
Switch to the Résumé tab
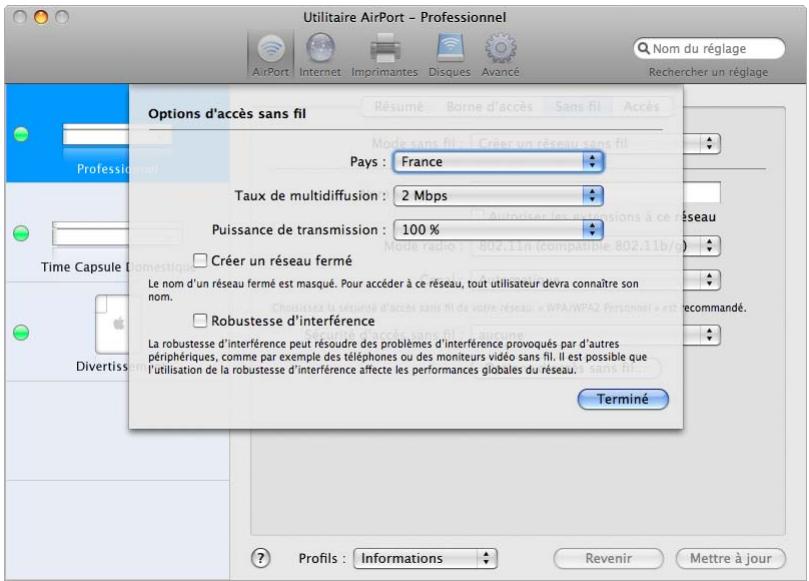point(399,107)
